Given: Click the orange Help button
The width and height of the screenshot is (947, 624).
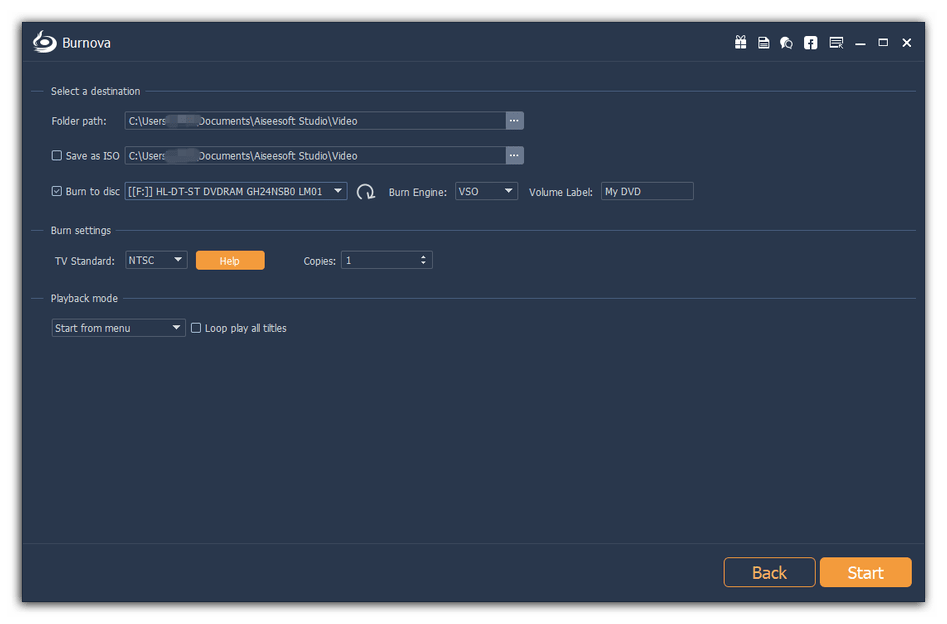Looking at the screenshot, I should click(230, 260).
